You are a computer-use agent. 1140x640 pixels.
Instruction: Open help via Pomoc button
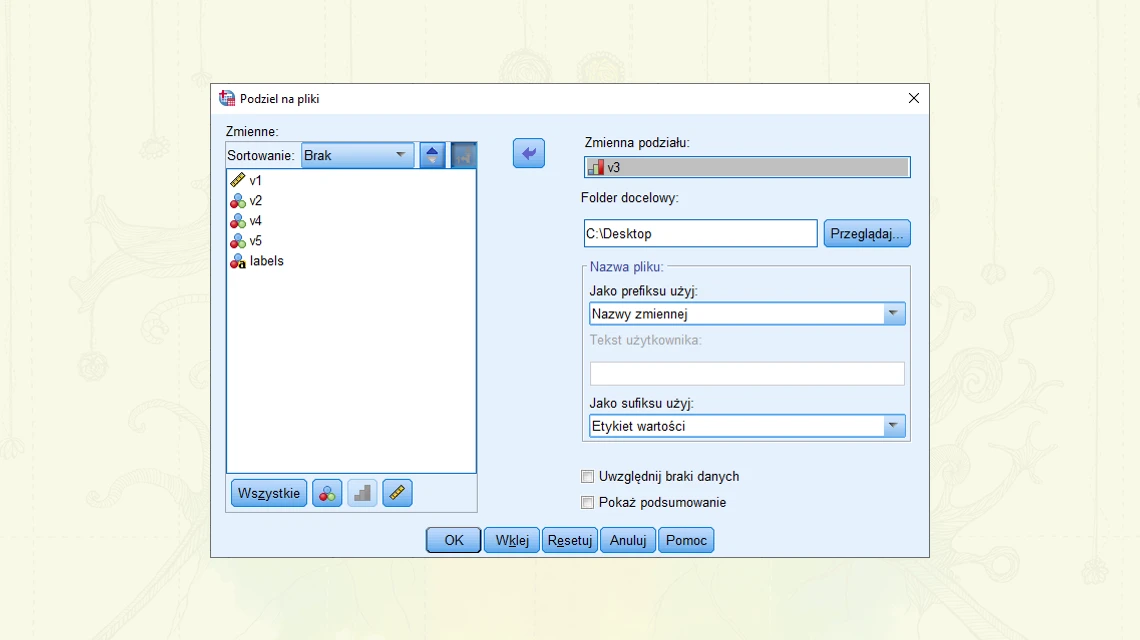coord(686,540)
